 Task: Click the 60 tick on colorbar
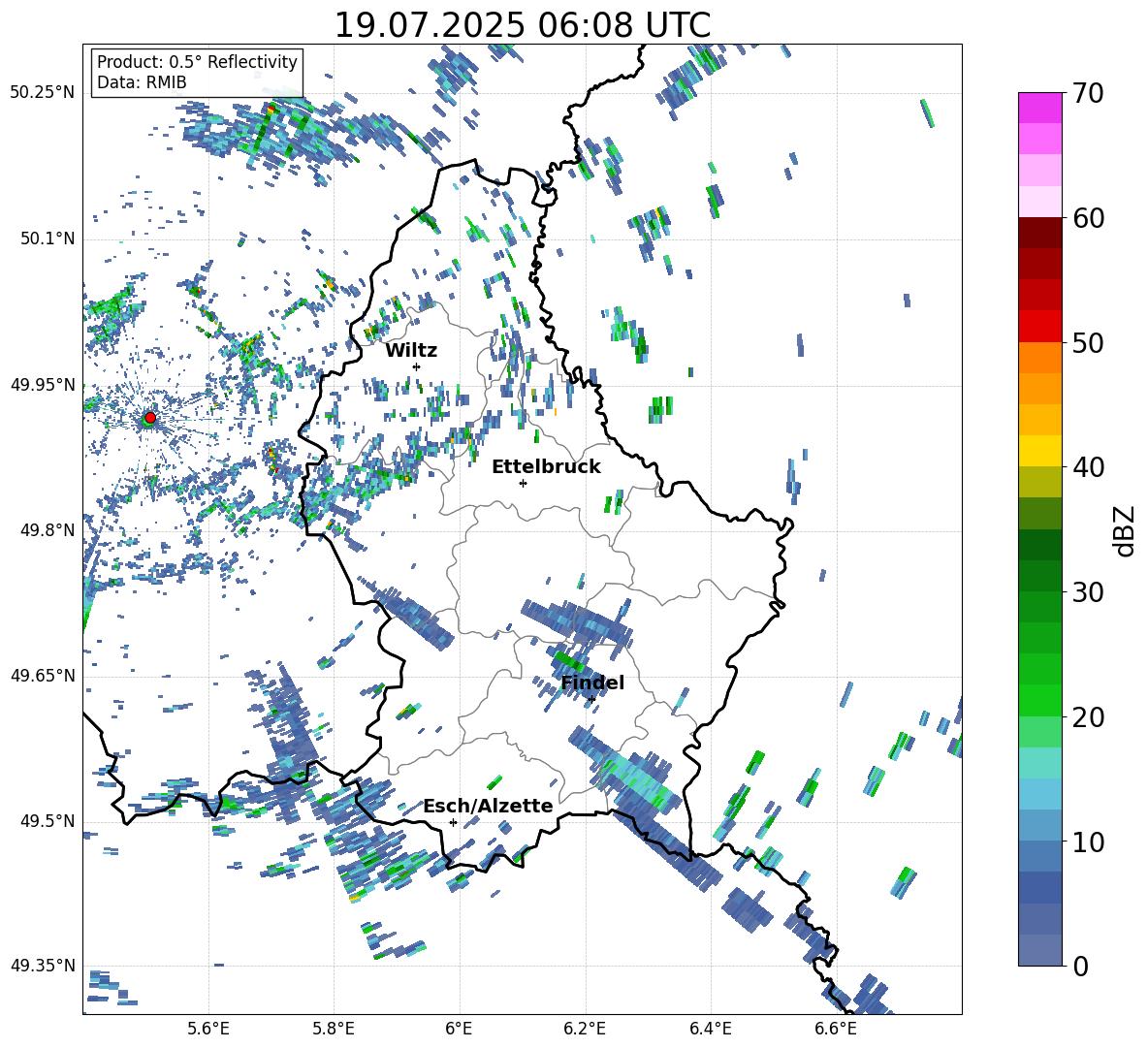tap(1088, 218)
